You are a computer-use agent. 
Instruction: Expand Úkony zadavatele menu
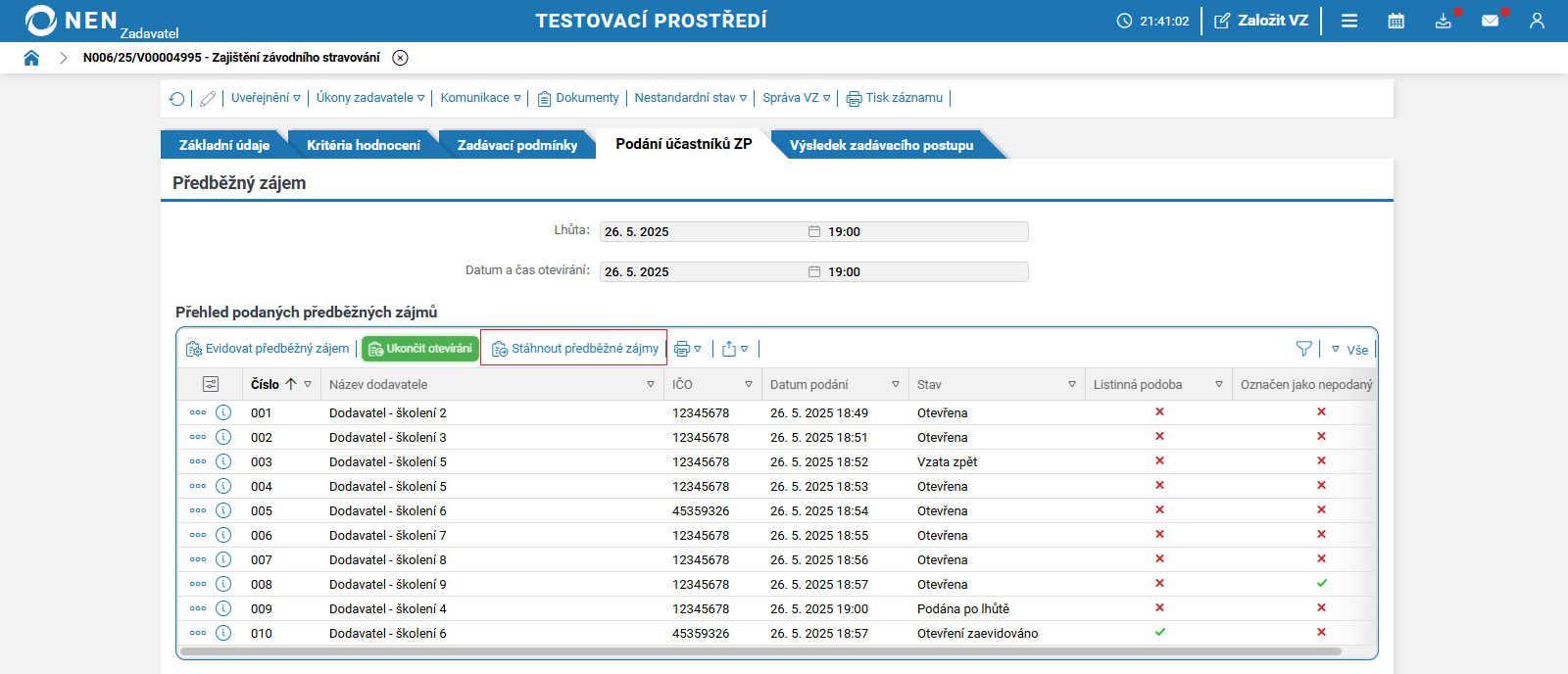(x=370, y=98)
